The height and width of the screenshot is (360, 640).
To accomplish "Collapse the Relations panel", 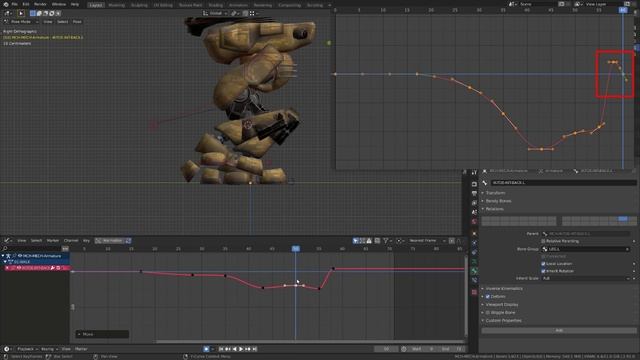I will tap(494, 209).
